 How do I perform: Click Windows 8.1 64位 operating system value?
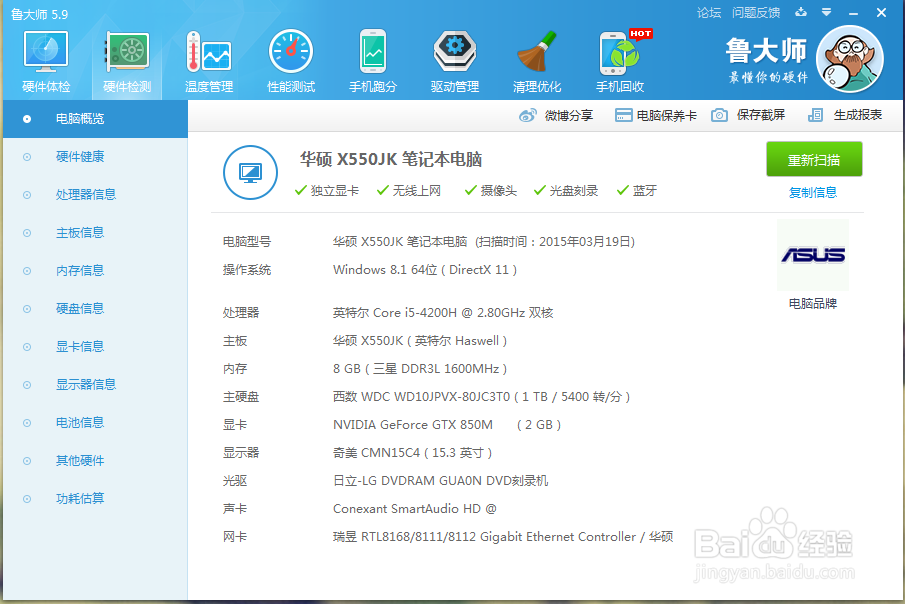pos(425,270)
